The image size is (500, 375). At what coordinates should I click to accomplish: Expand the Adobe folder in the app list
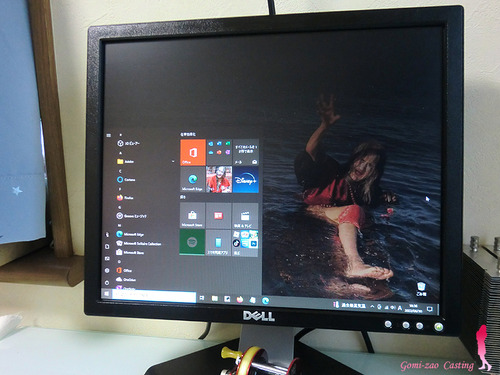click(146, 161)
